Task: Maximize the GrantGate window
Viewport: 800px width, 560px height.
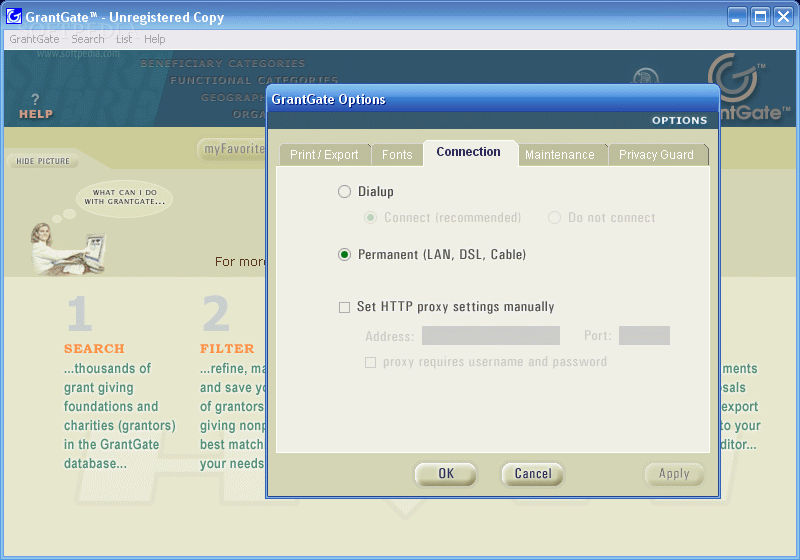Action: pos(760,17)
